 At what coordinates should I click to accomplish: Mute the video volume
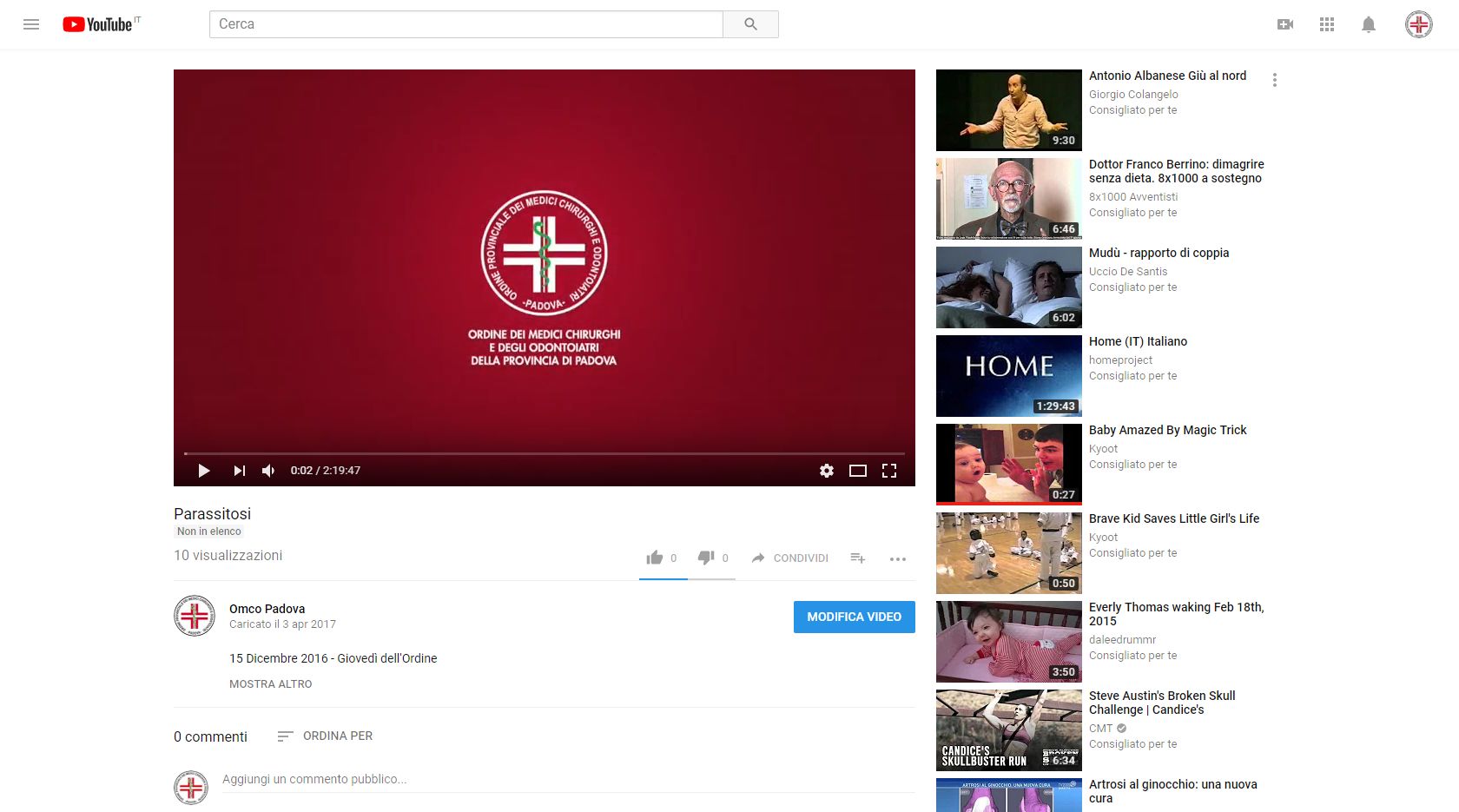coord(268,471)
